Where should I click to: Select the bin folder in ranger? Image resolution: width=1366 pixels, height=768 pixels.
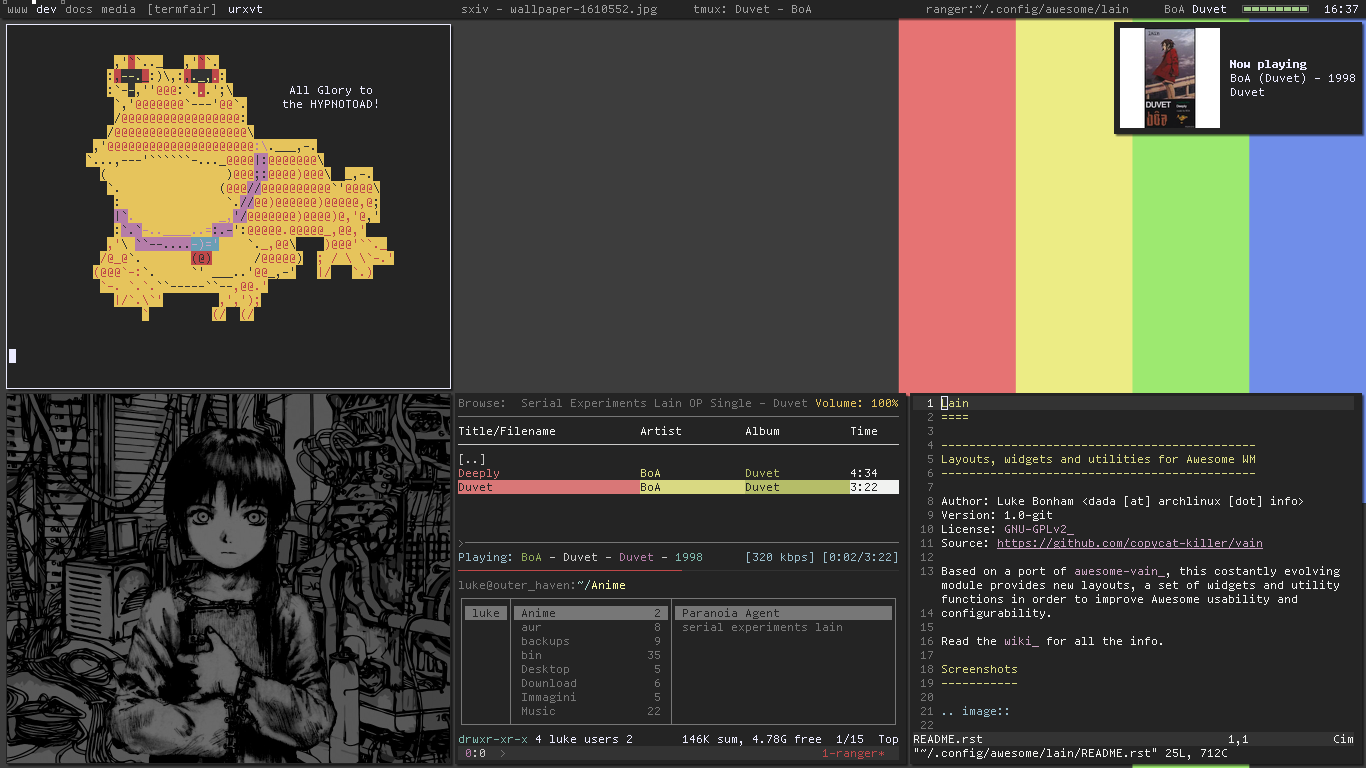590,655
